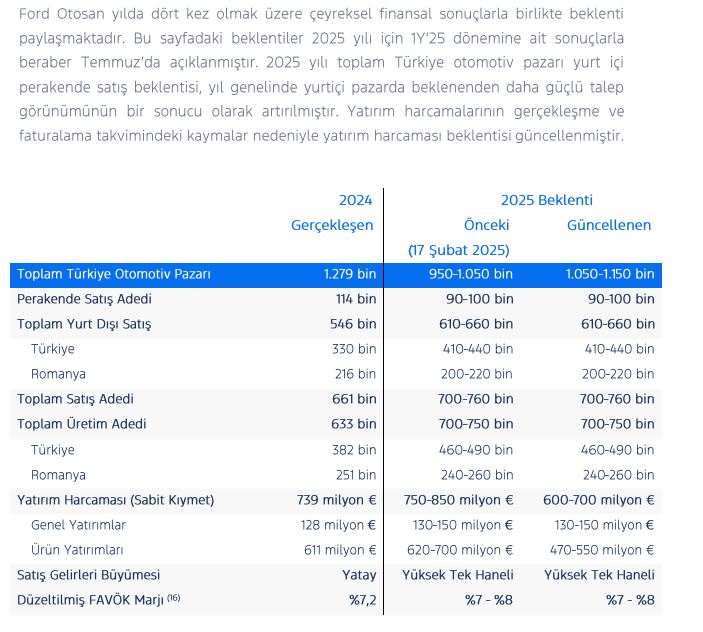Select the 'Yatırım Harcaması (Sabit Kıymet)' row label
Viewport: 703px width, 632px height.
point(116,500)
